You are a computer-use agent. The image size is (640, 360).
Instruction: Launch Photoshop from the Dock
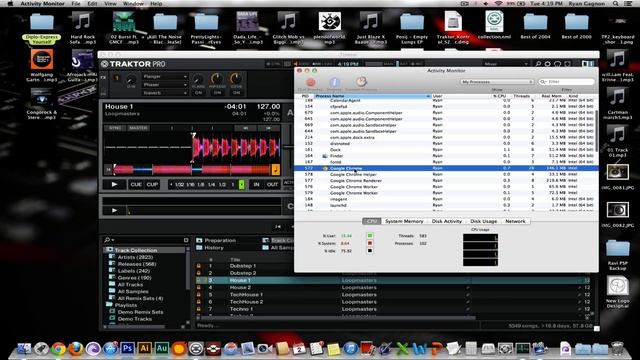tap(127, 349)
